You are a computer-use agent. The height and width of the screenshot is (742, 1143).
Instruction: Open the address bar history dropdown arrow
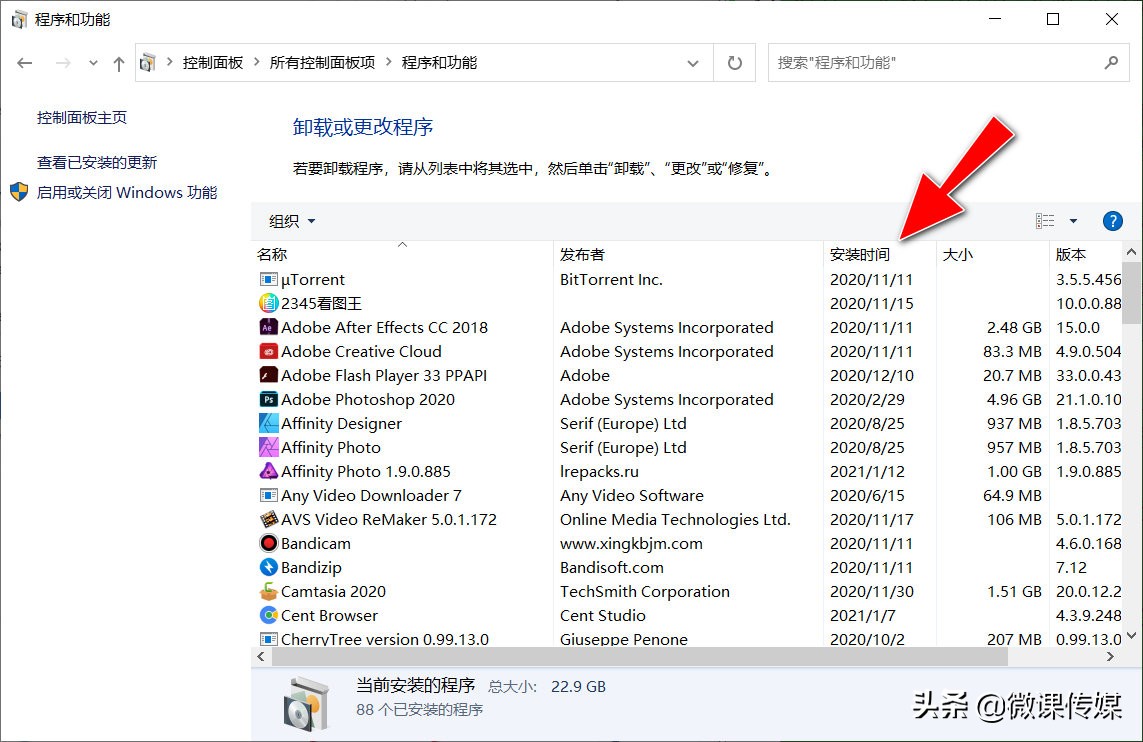tap(693, 62)
